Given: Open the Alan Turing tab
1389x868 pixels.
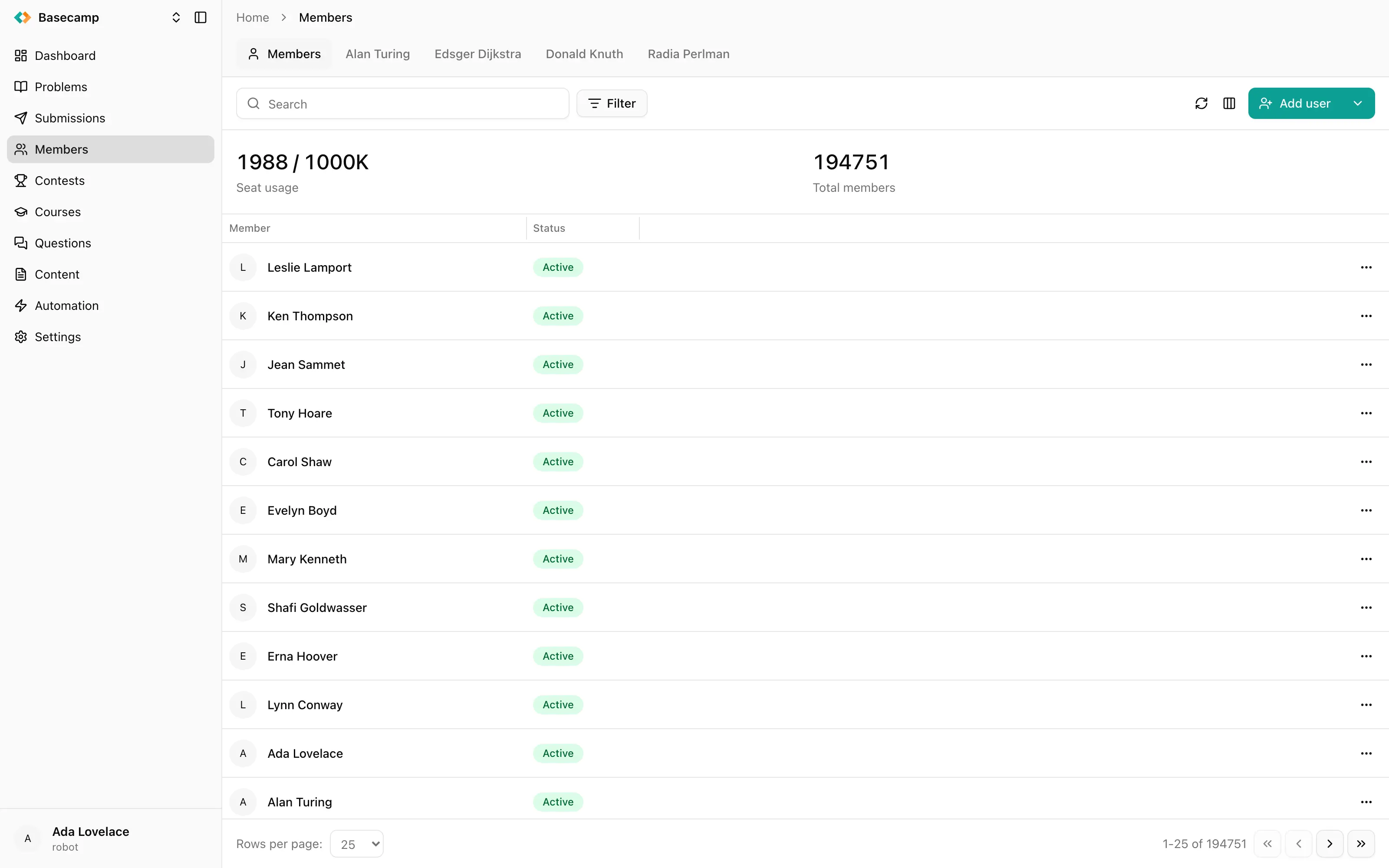Looking at the screenshot, I should (378, 54).
